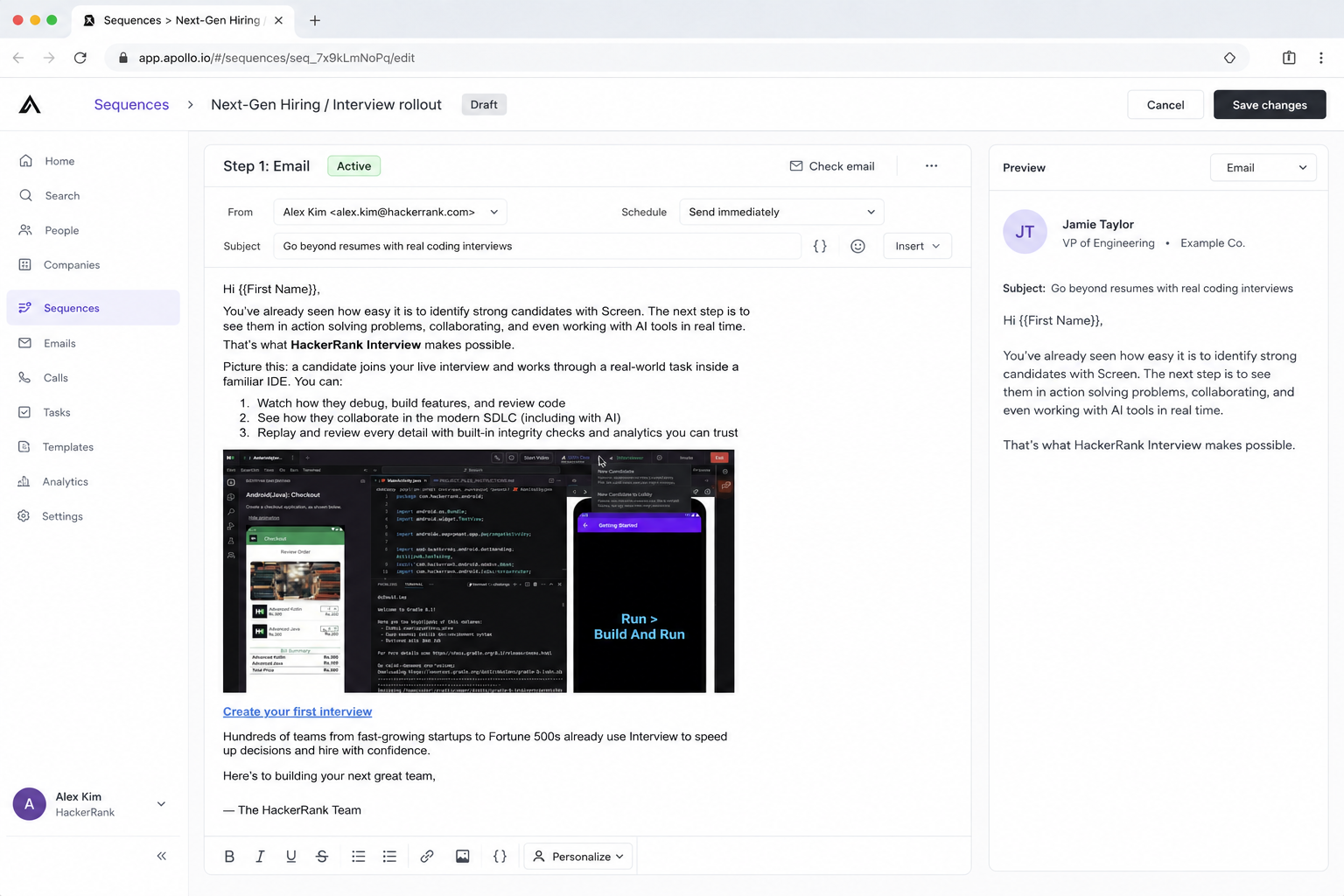1344x896 pixels.
Task: Click the — The HackerRank Team signature line
Action: (x=292, y=810)
